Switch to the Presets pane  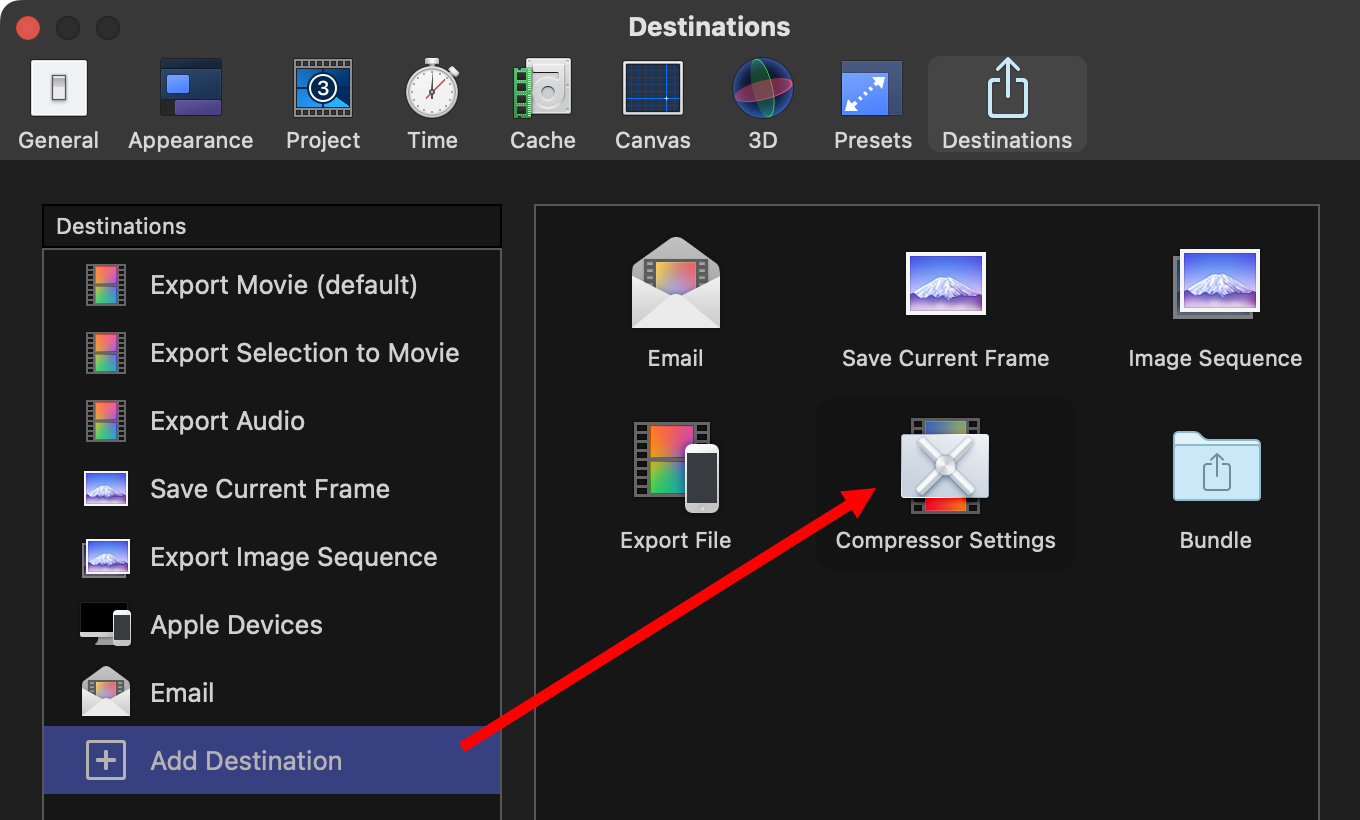point(872,105)
